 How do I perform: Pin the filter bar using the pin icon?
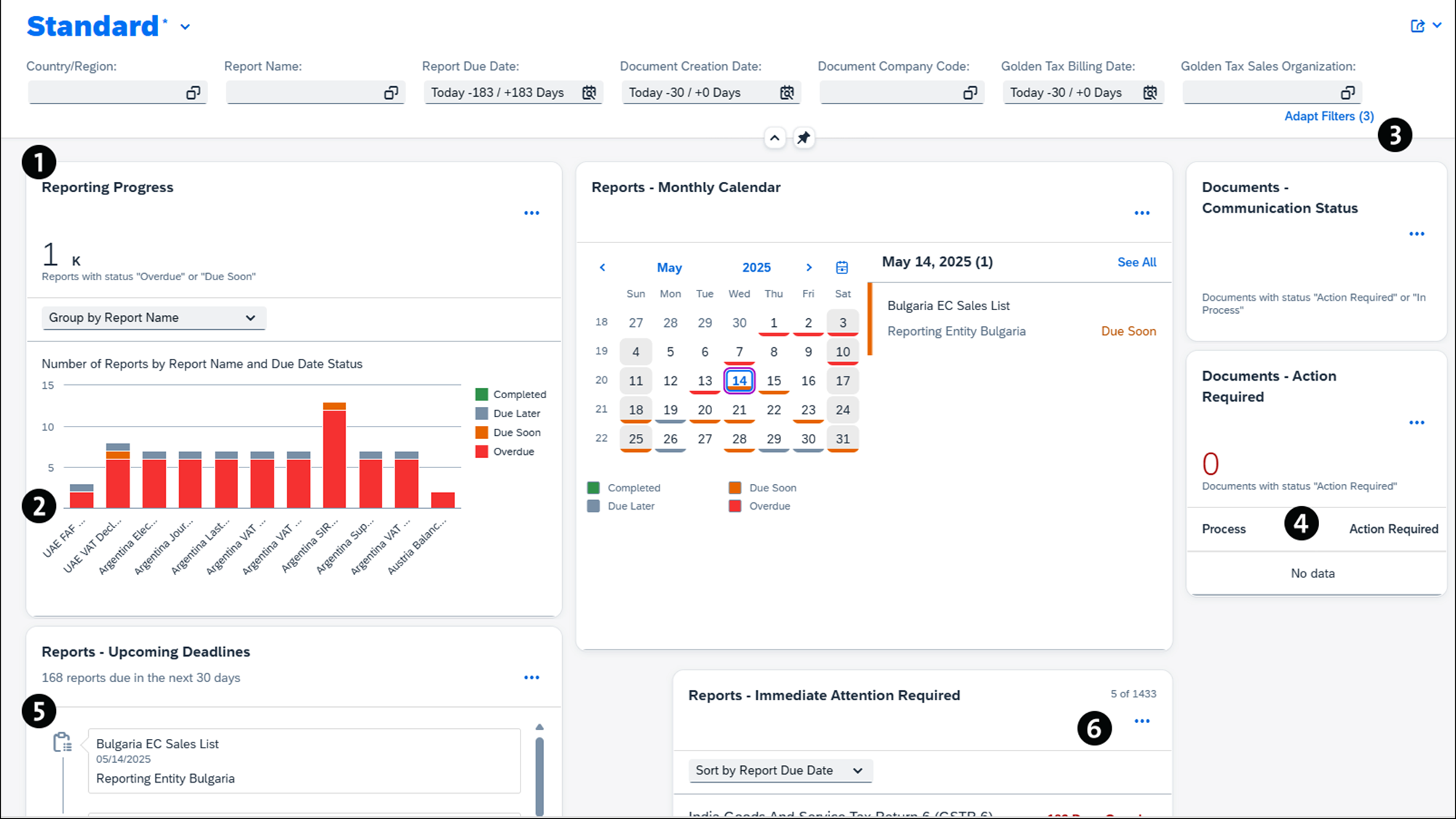point(804,138)
